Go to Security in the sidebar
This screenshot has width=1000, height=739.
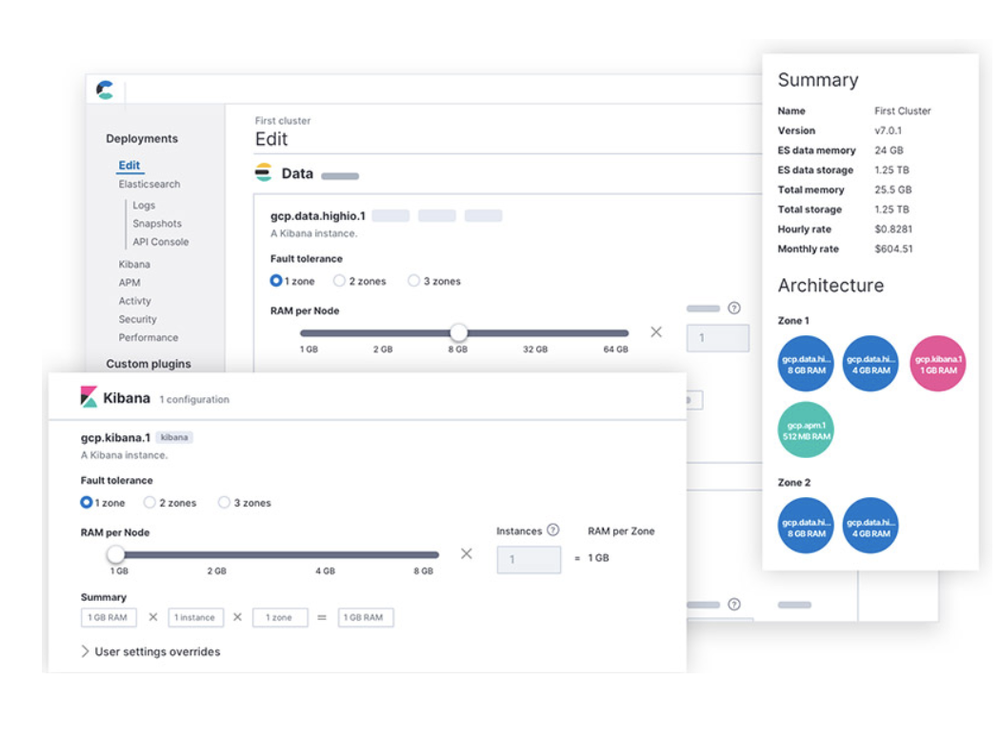[137, 319]
